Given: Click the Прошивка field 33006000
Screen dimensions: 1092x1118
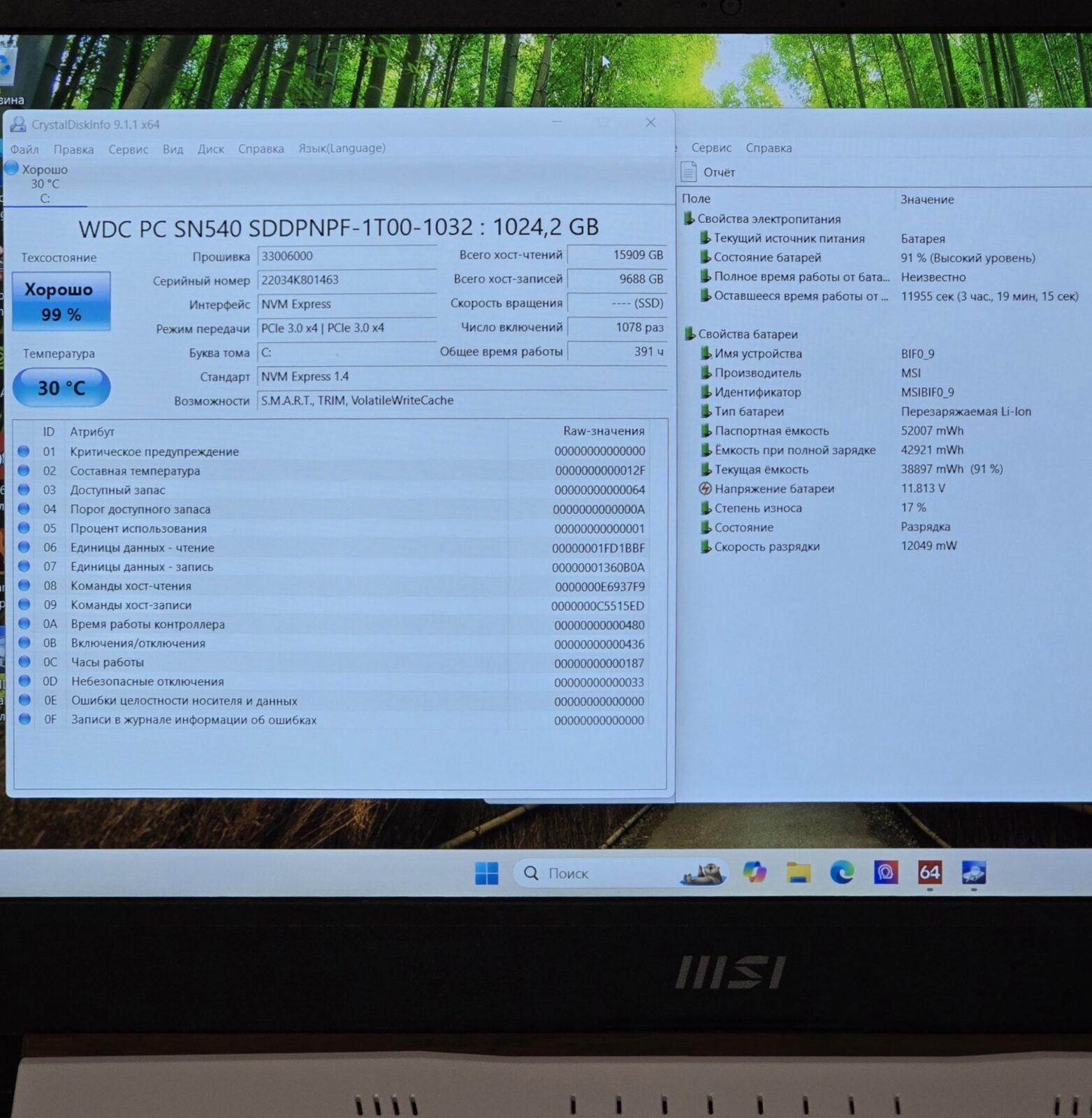Looking at the screenshot, I should [x=347, y=256].
